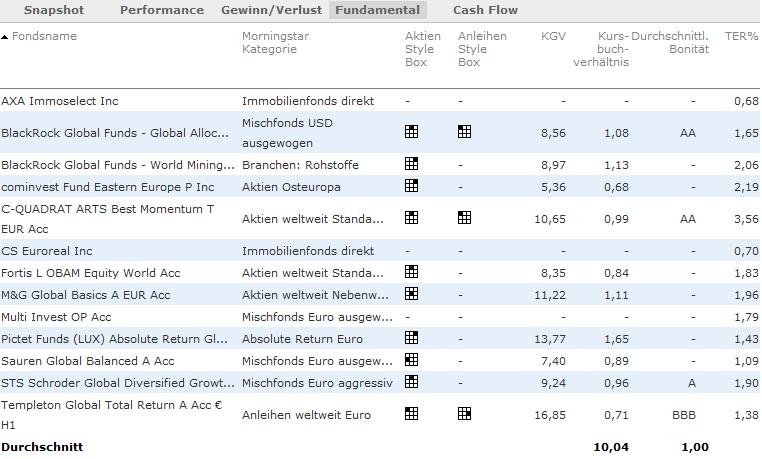Click BlackRock Global Allocation bond style box icon
The width and height of the screenshot is (762, 459).
(464, 132)
